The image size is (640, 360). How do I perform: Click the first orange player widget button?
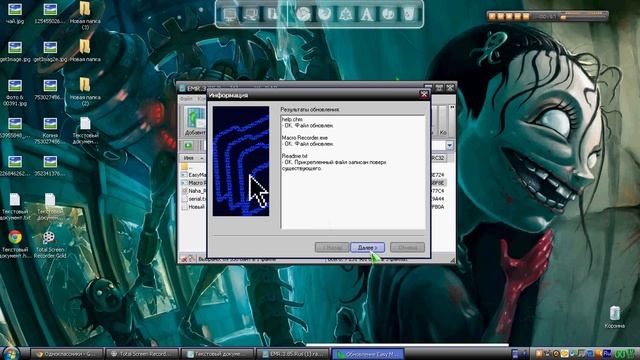point(492,16)
